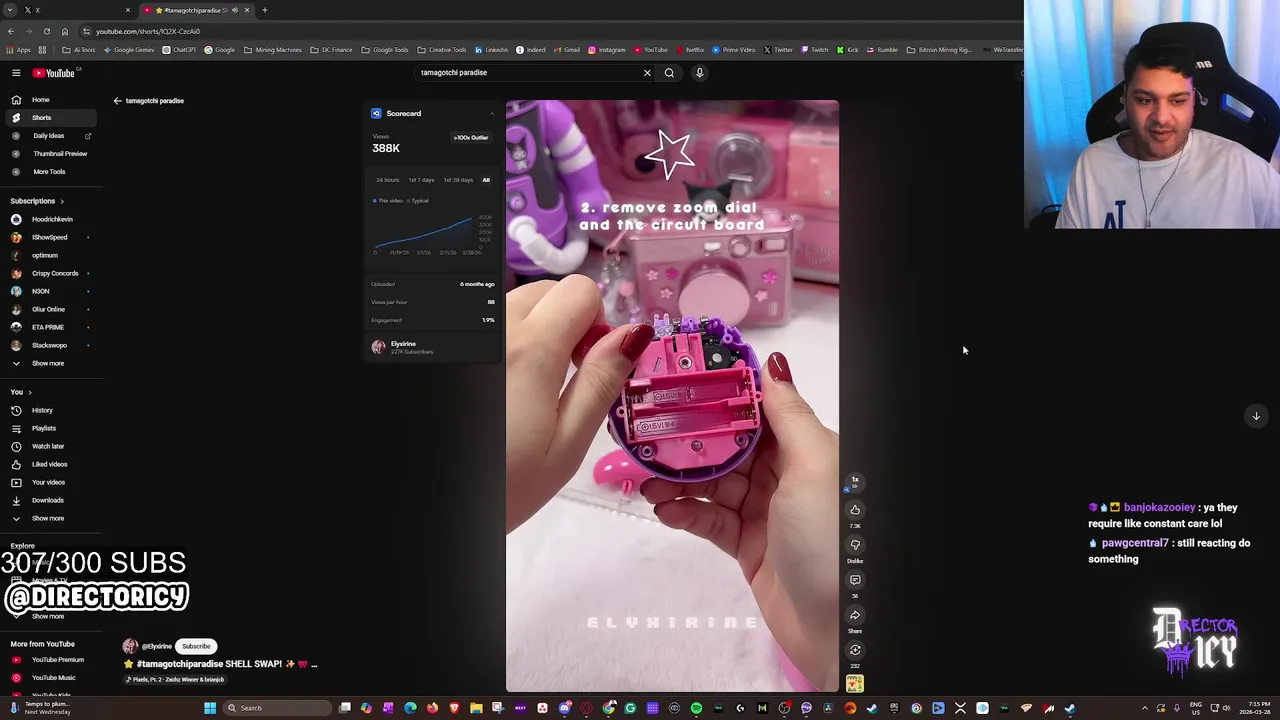
Task: Open the Google Gemini bookmark
Action: pos(128,50)
